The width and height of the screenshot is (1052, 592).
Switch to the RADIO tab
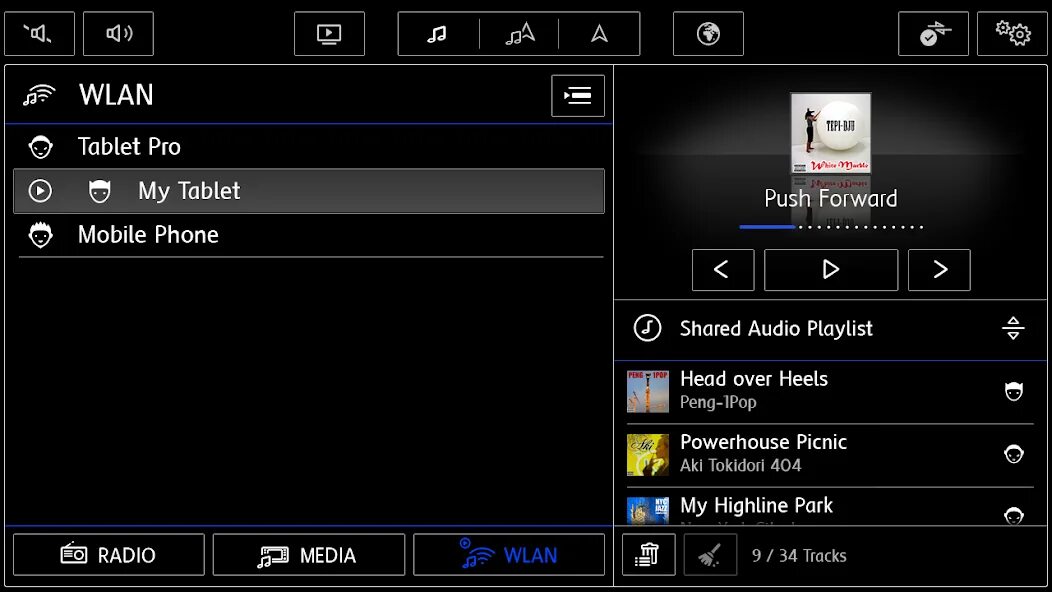click(x=109, y=555)
